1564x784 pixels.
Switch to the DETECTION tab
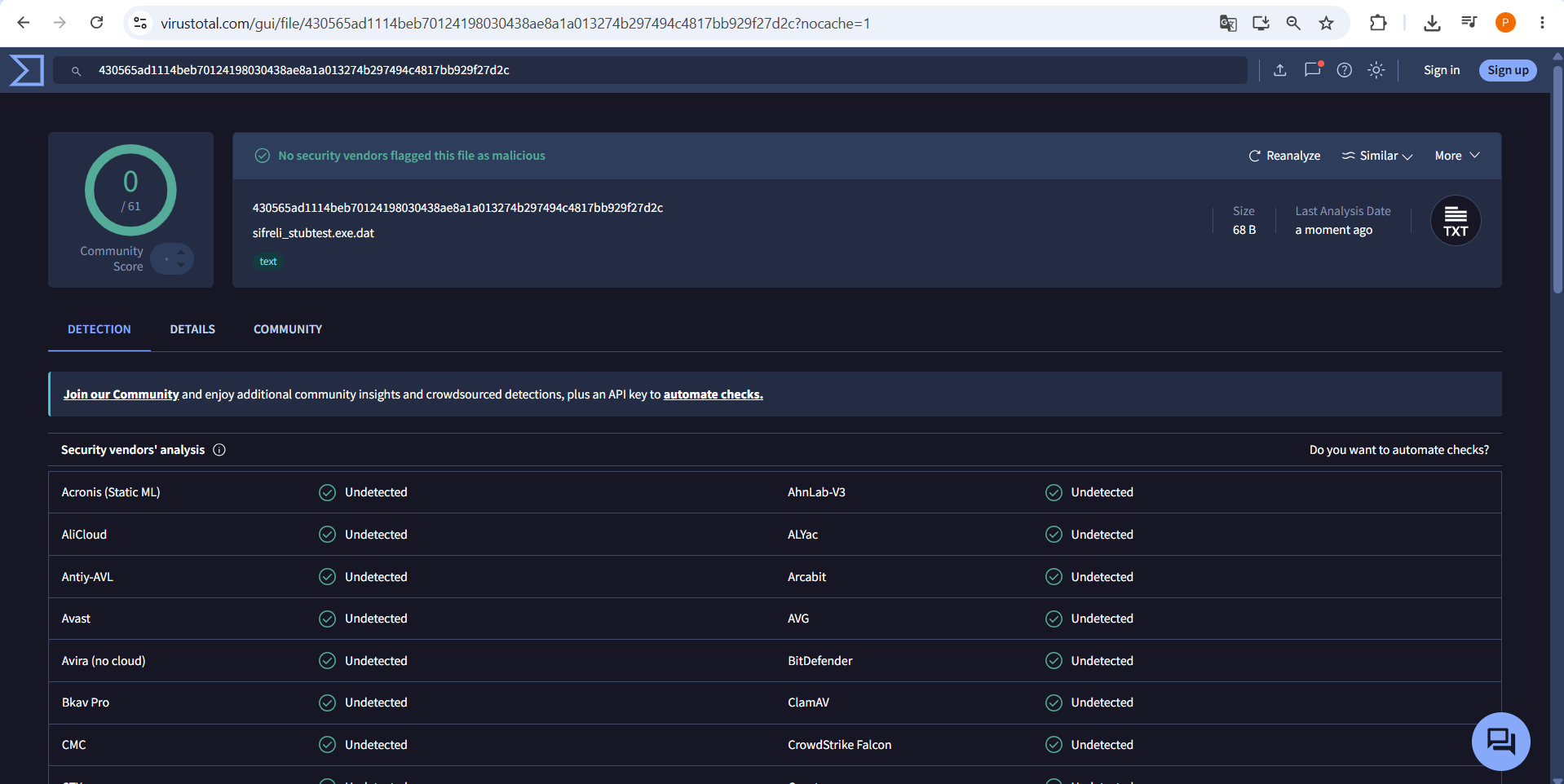(99, 329)
